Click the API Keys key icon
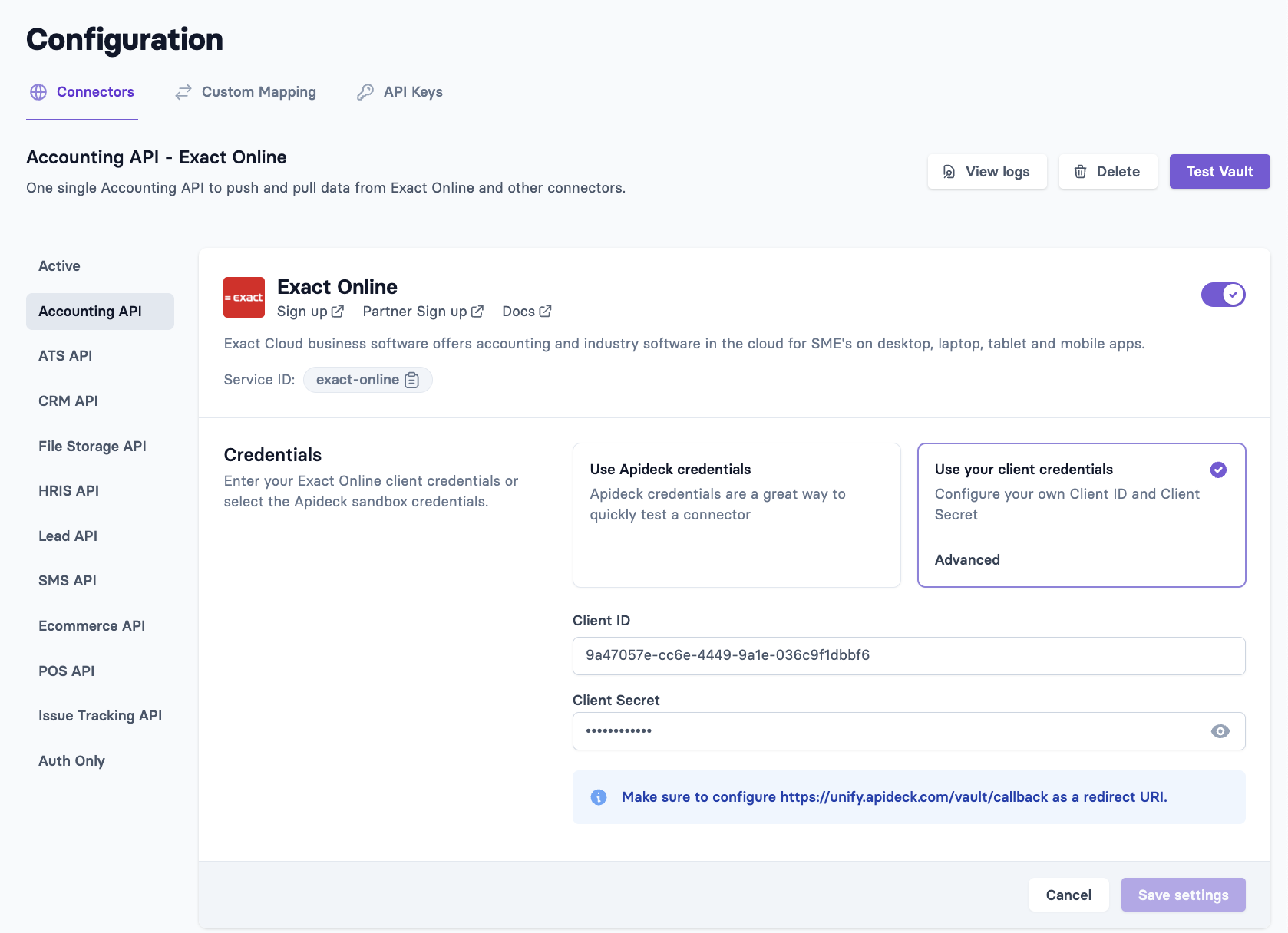This screenshot has height=933, width=1288. [x=365, y=92]
